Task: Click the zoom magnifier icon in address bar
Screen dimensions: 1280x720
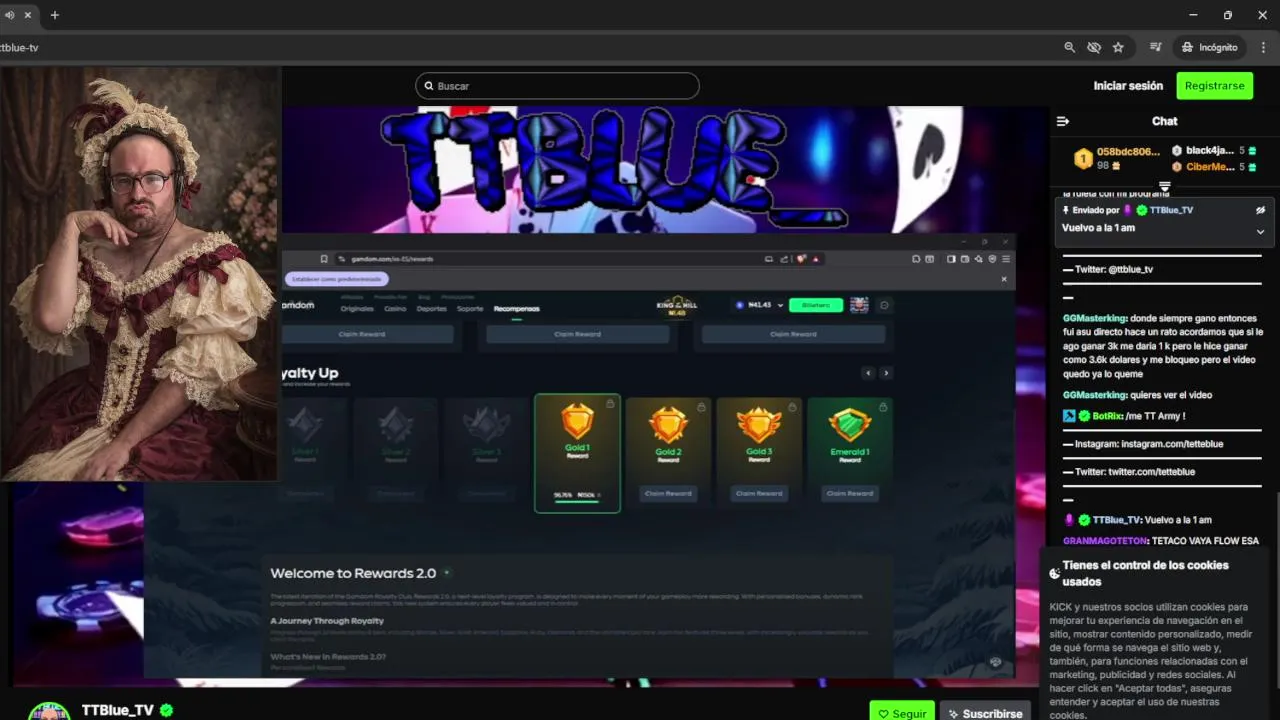Action: point(1070,47)
